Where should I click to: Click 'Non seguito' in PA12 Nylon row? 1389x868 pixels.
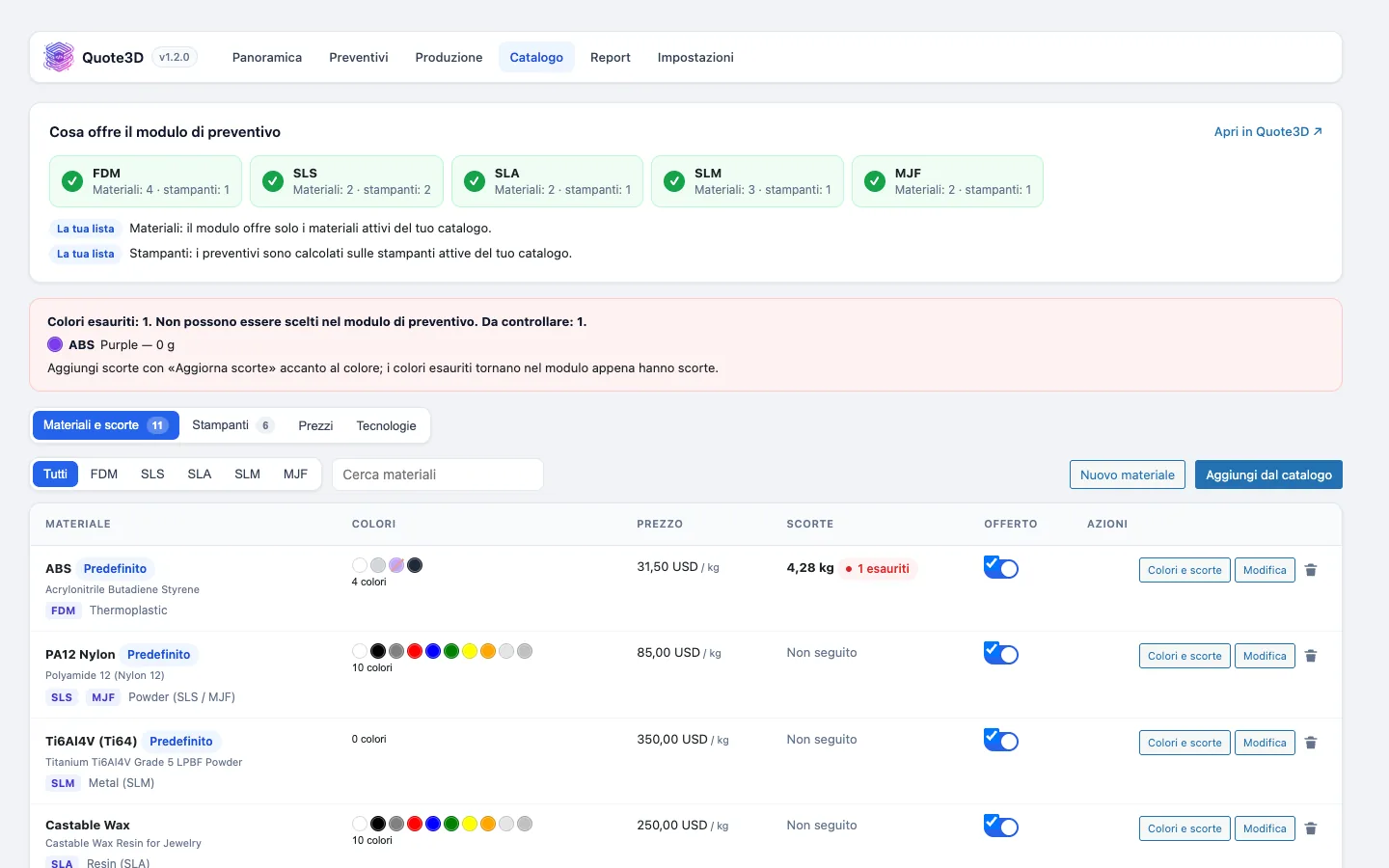822,653
